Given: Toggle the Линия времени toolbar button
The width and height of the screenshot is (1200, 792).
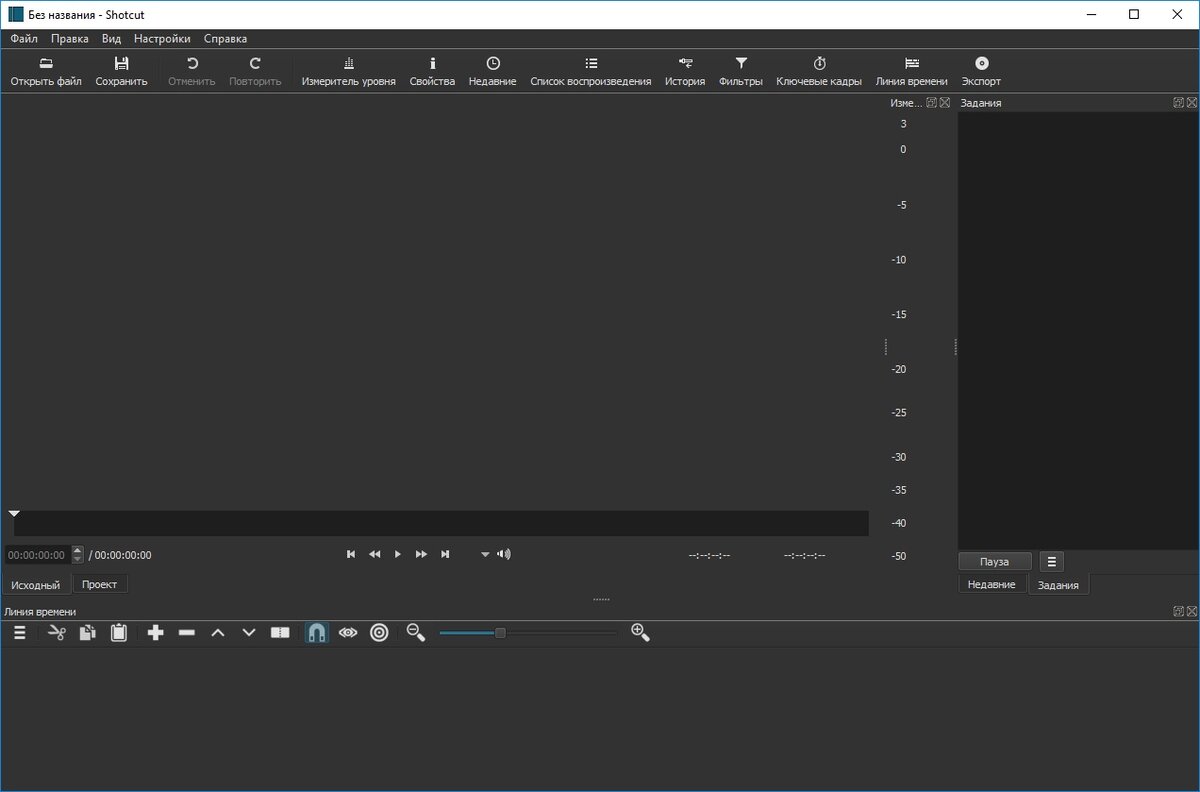Looking at the screenshot, I should (x=911, y=71).
